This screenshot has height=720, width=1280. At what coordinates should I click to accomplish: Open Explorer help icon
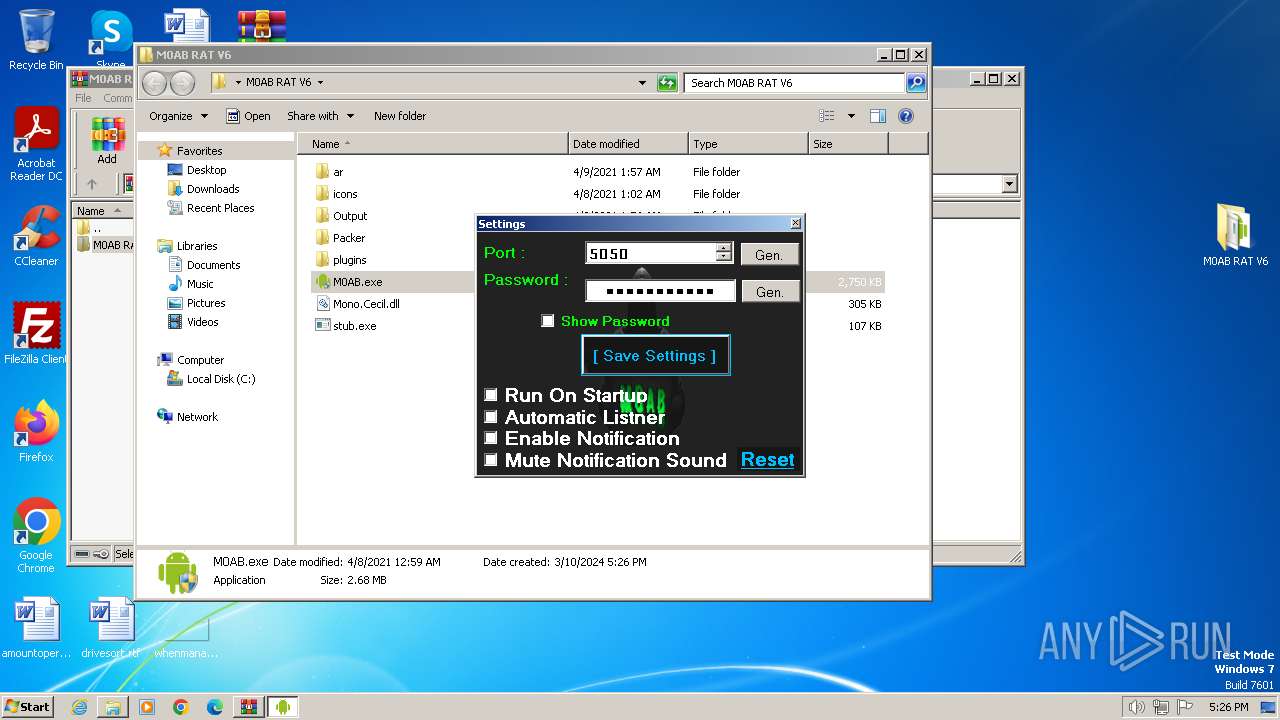click(906, 116)
